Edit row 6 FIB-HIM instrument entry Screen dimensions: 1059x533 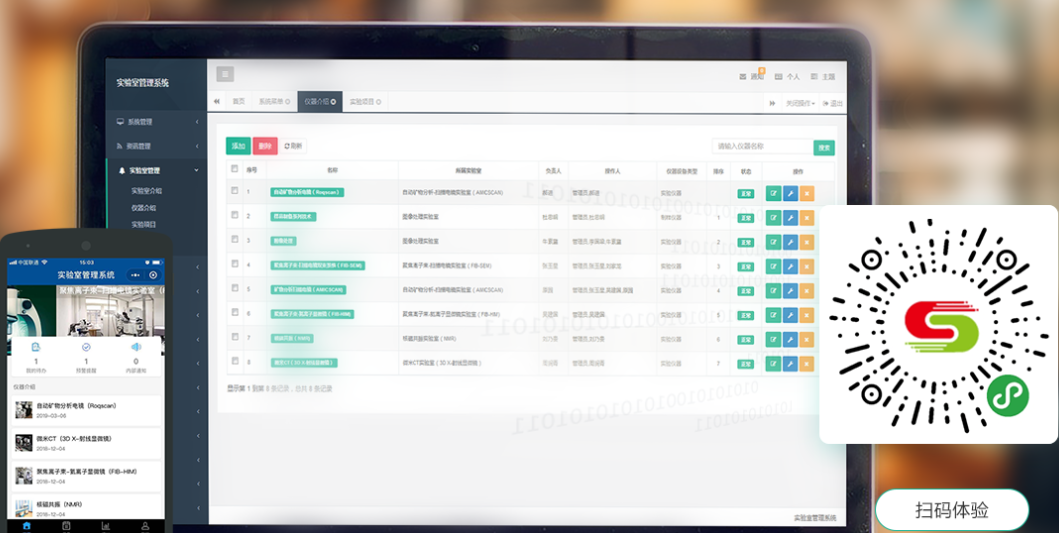773,315
